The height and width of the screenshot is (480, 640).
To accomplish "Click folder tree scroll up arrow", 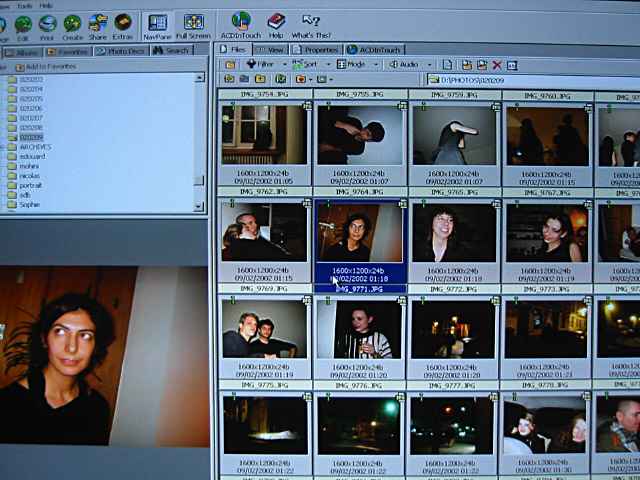I will [x=199, y=77].
